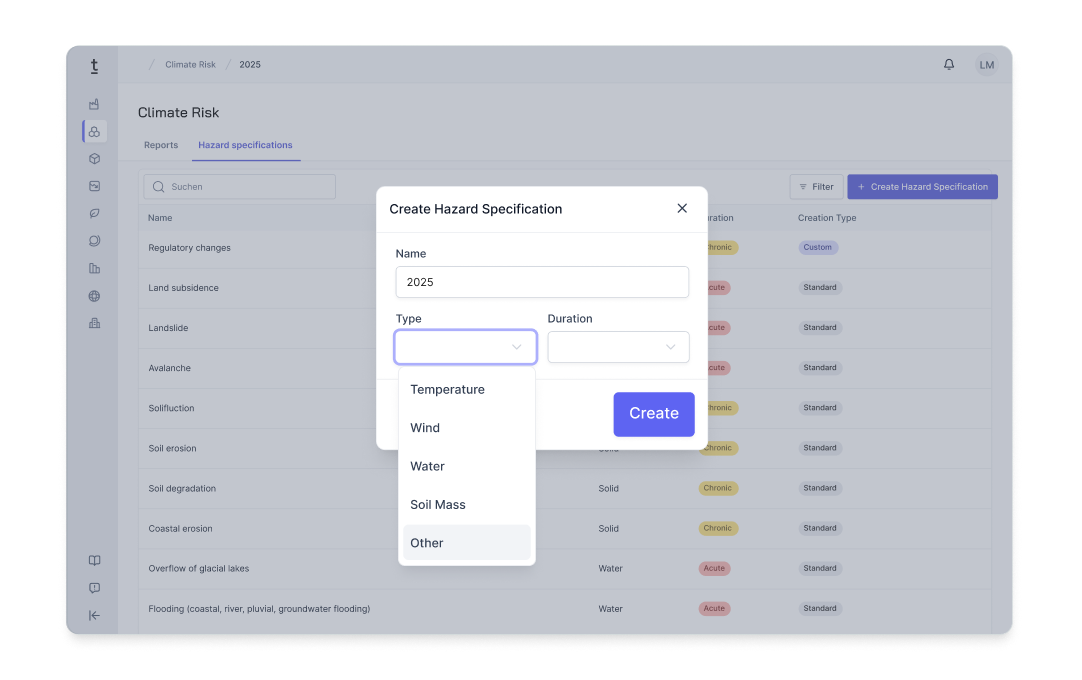Choose Other from the Type list
Viewport: 1082px width, 680px height.
(466, 543)
